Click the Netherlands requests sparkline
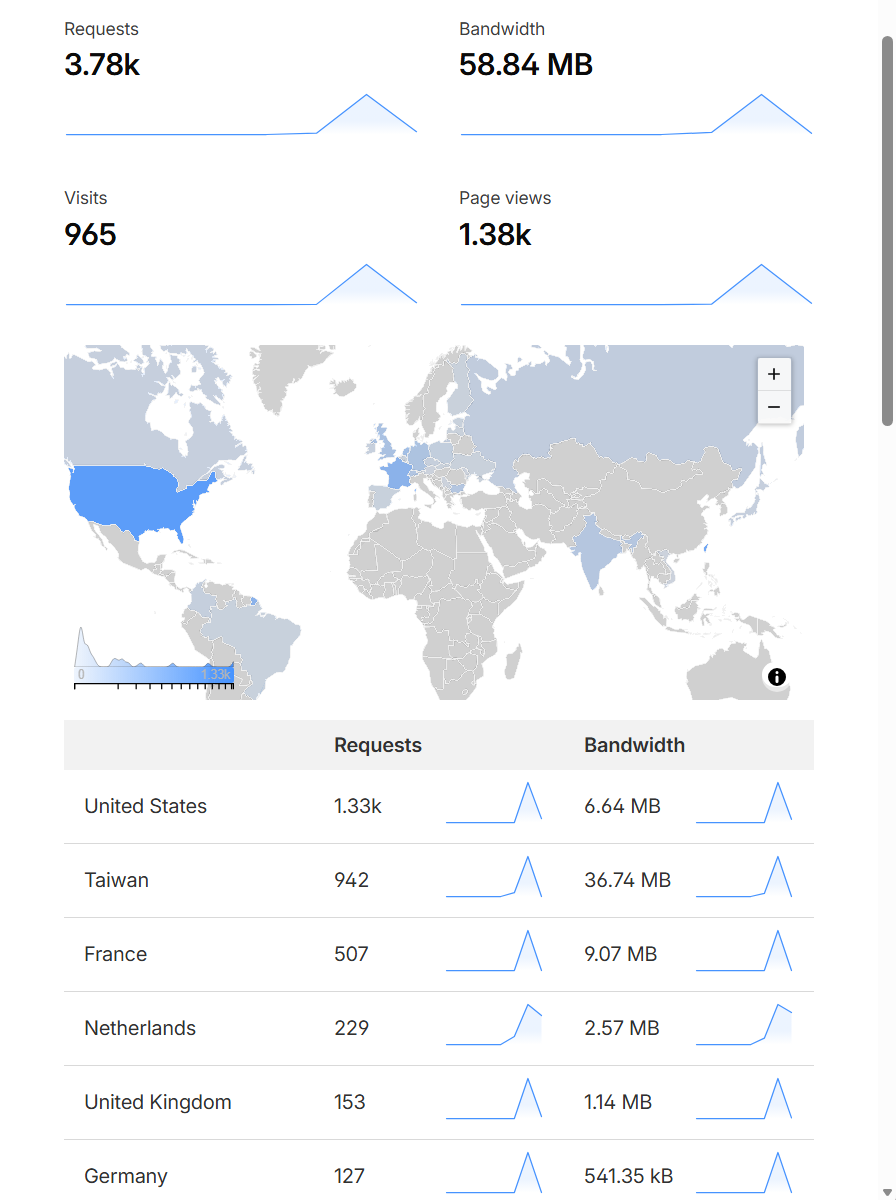Screen dimensions: 896x1200 point(494,1025)
